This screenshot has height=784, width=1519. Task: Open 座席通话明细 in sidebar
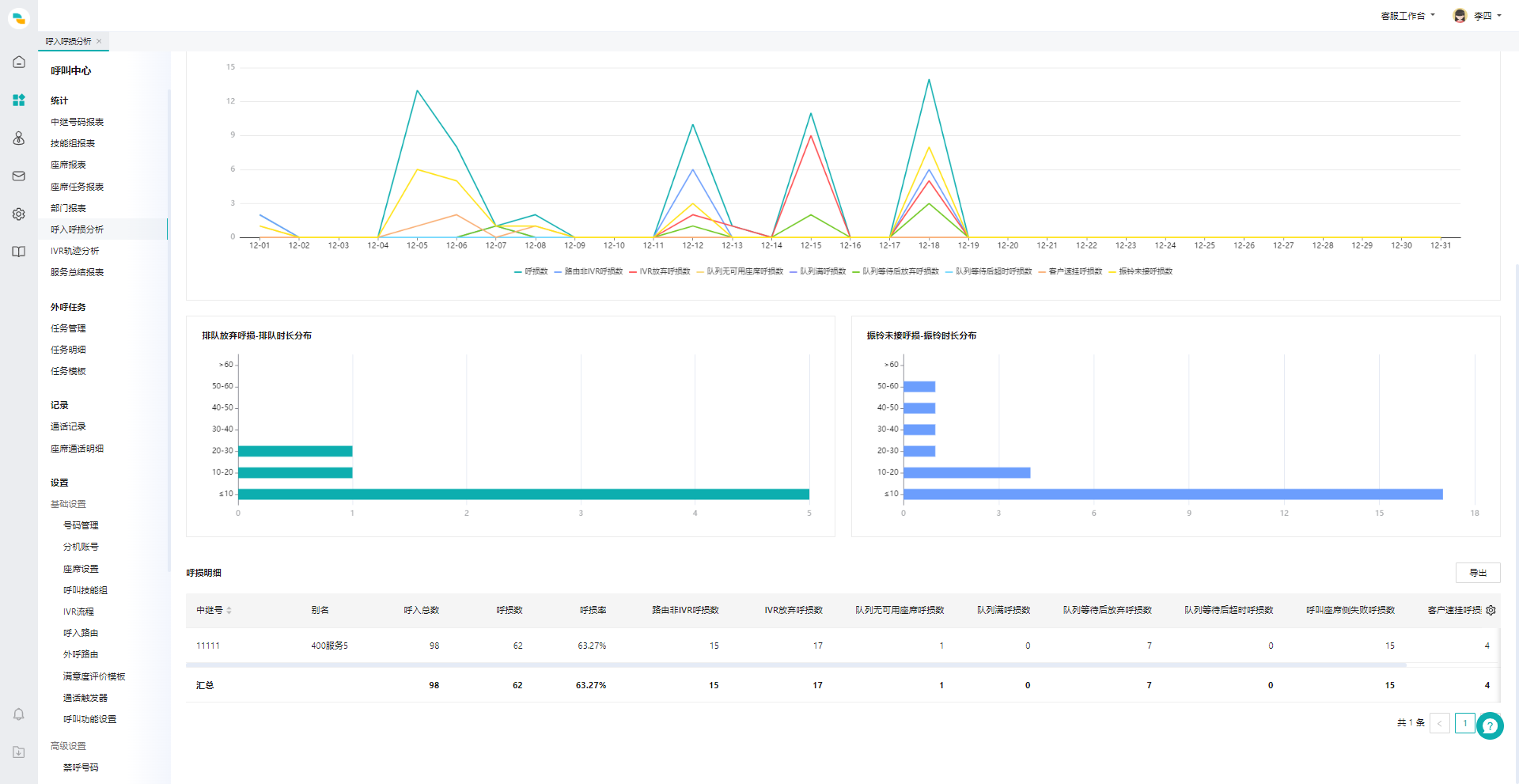click(78, 449)
